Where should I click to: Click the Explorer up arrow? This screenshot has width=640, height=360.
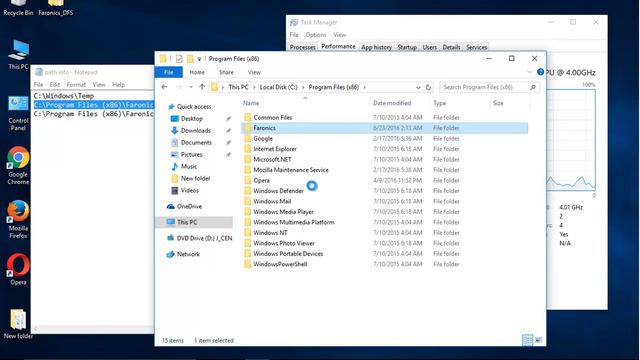(x=202, y=87)
